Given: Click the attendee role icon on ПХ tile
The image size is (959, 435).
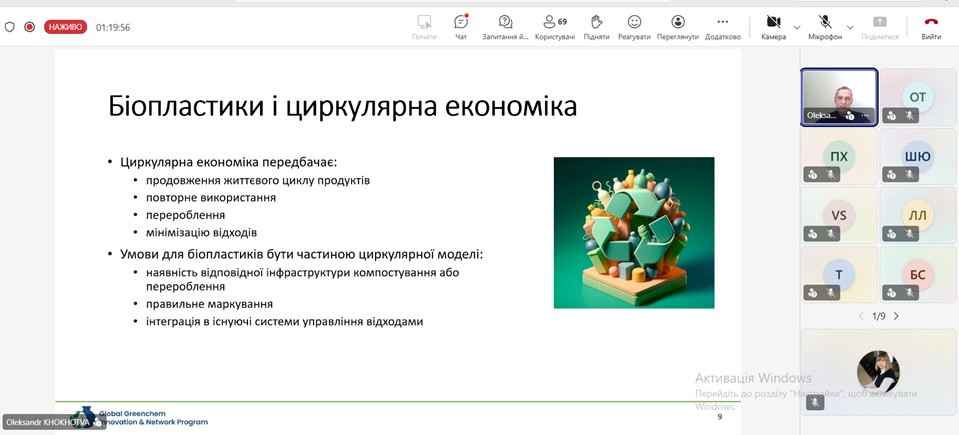Looking at the screenshot, I should pyautogui.click(x=813, y=174).
